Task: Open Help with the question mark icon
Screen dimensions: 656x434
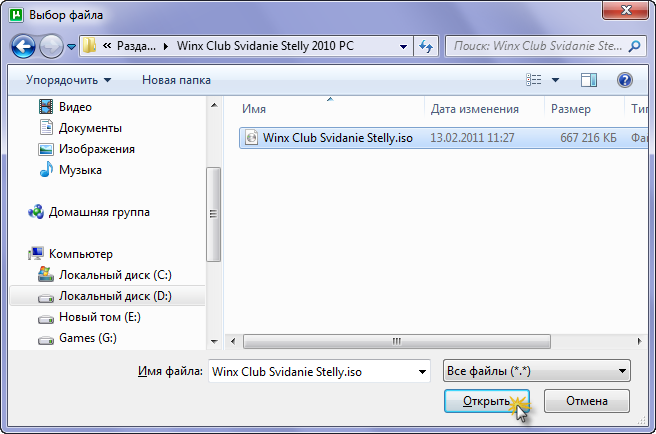Action: point(625,80)
